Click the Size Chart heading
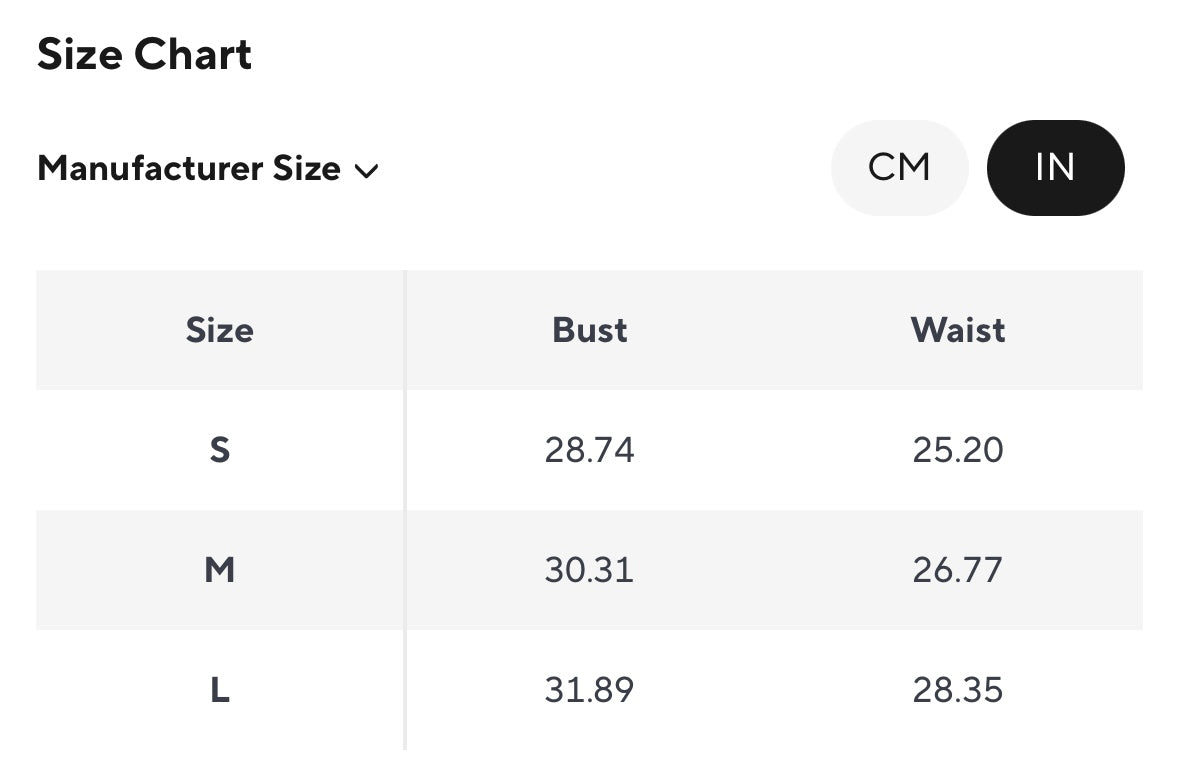The image size is (1179, 759). [144, 54]
